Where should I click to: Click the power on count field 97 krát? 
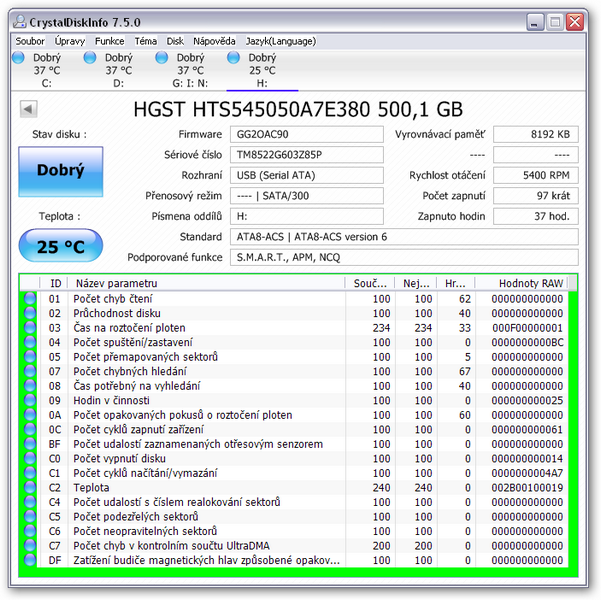click(x=536, y=196)
